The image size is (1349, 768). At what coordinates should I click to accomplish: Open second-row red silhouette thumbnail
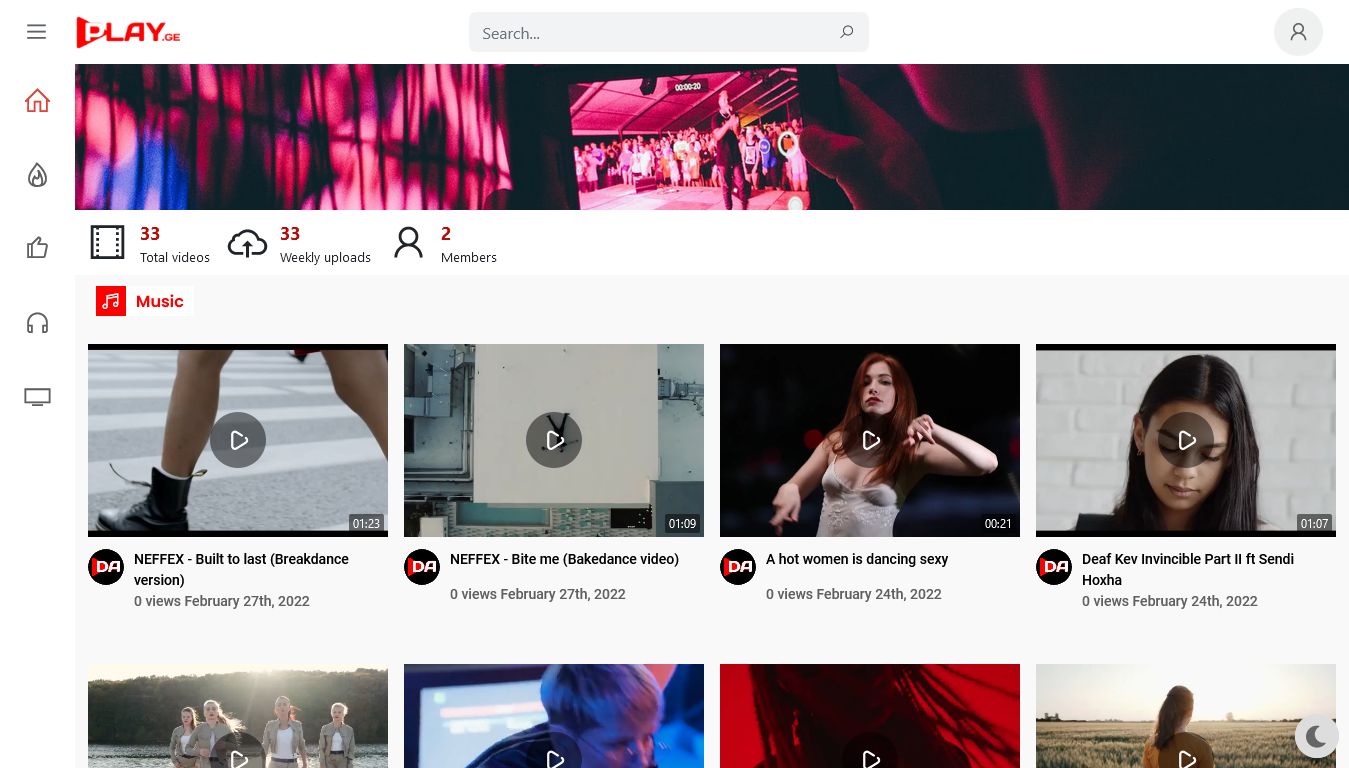pyautogui.click(x=870, y=716)
